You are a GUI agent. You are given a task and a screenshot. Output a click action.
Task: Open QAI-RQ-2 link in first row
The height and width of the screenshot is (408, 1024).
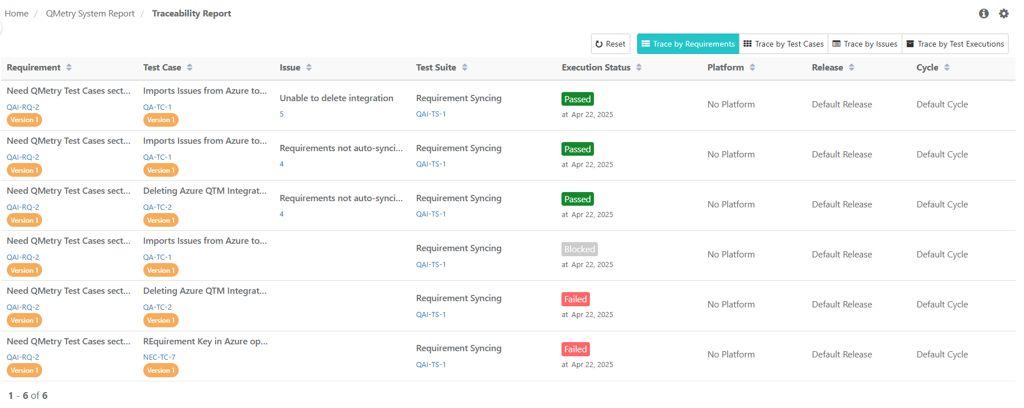pyautogui.click(x=23, y=107)
